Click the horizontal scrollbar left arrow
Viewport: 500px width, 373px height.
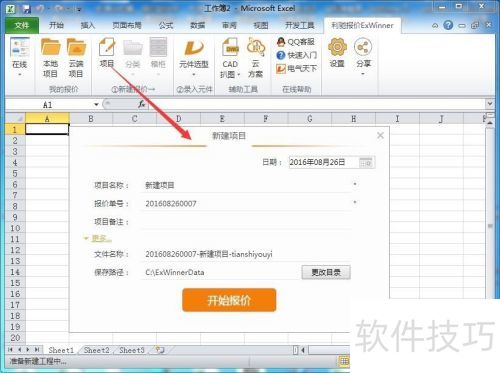(303, 350)
